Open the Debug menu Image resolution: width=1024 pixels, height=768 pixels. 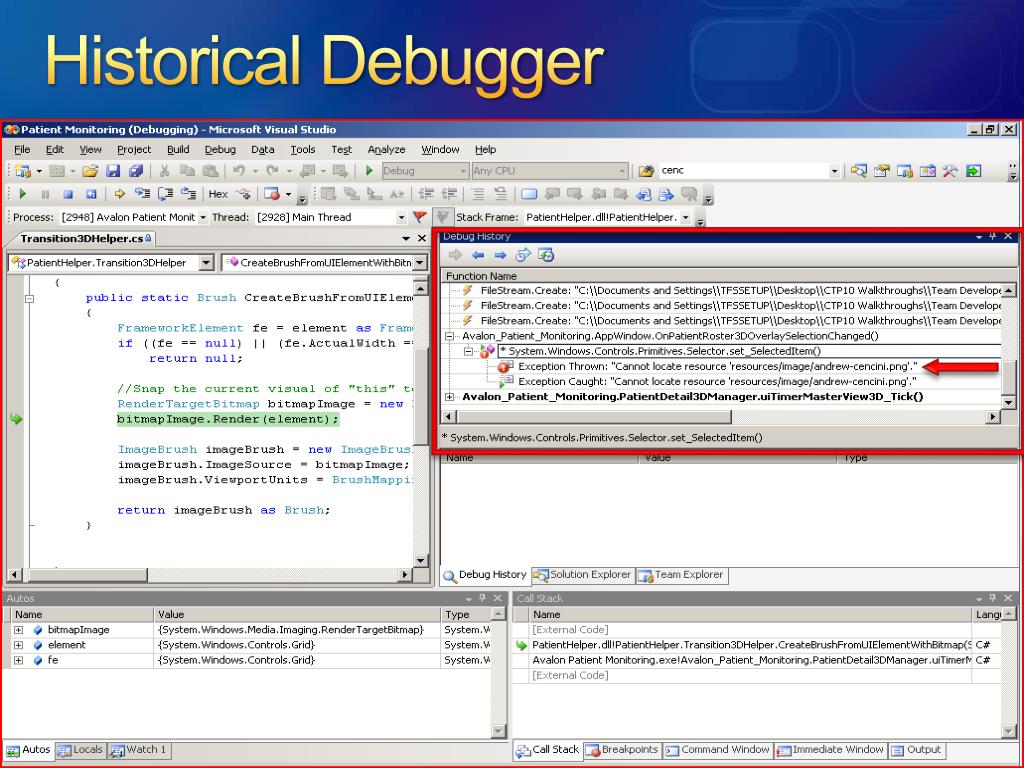pyautogui.click(x=220, y=150)
